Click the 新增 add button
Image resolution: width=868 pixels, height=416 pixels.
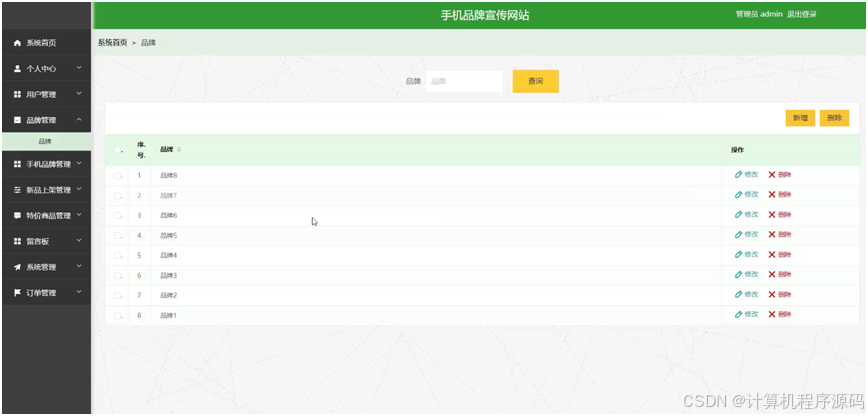(800, 118)
